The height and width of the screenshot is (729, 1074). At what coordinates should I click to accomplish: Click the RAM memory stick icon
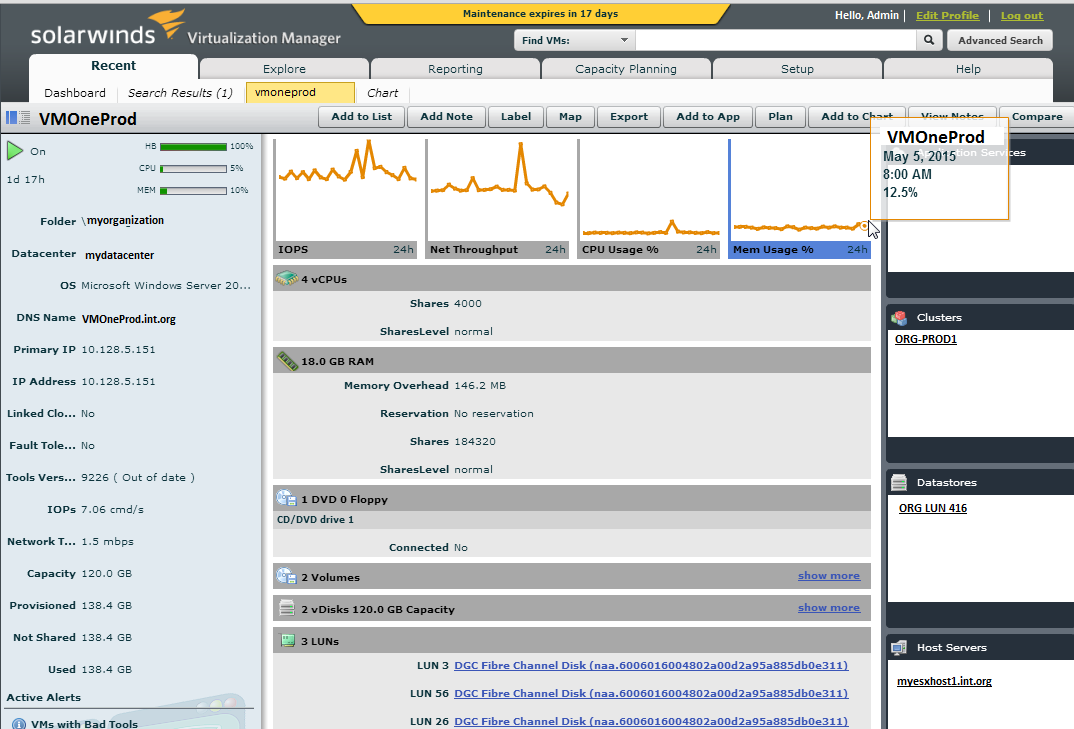286,361
